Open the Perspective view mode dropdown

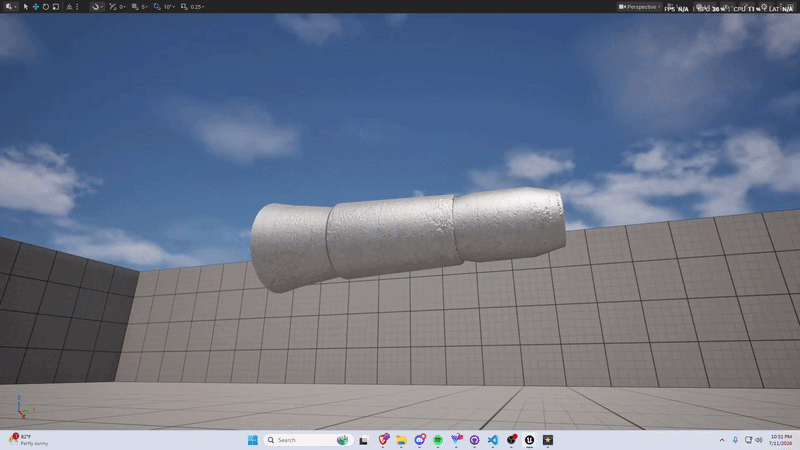tap(640, 7)
